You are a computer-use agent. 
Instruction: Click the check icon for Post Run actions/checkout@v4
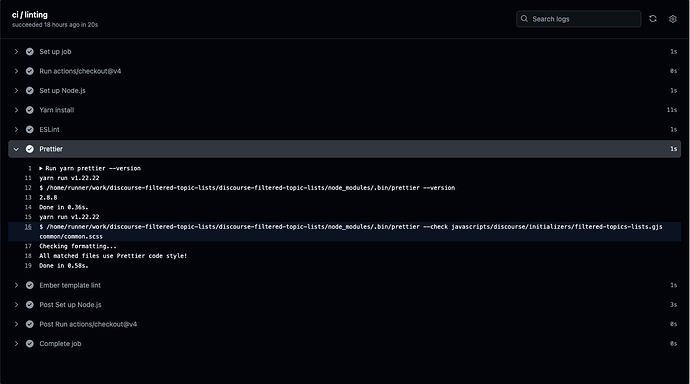coord(29,324)
